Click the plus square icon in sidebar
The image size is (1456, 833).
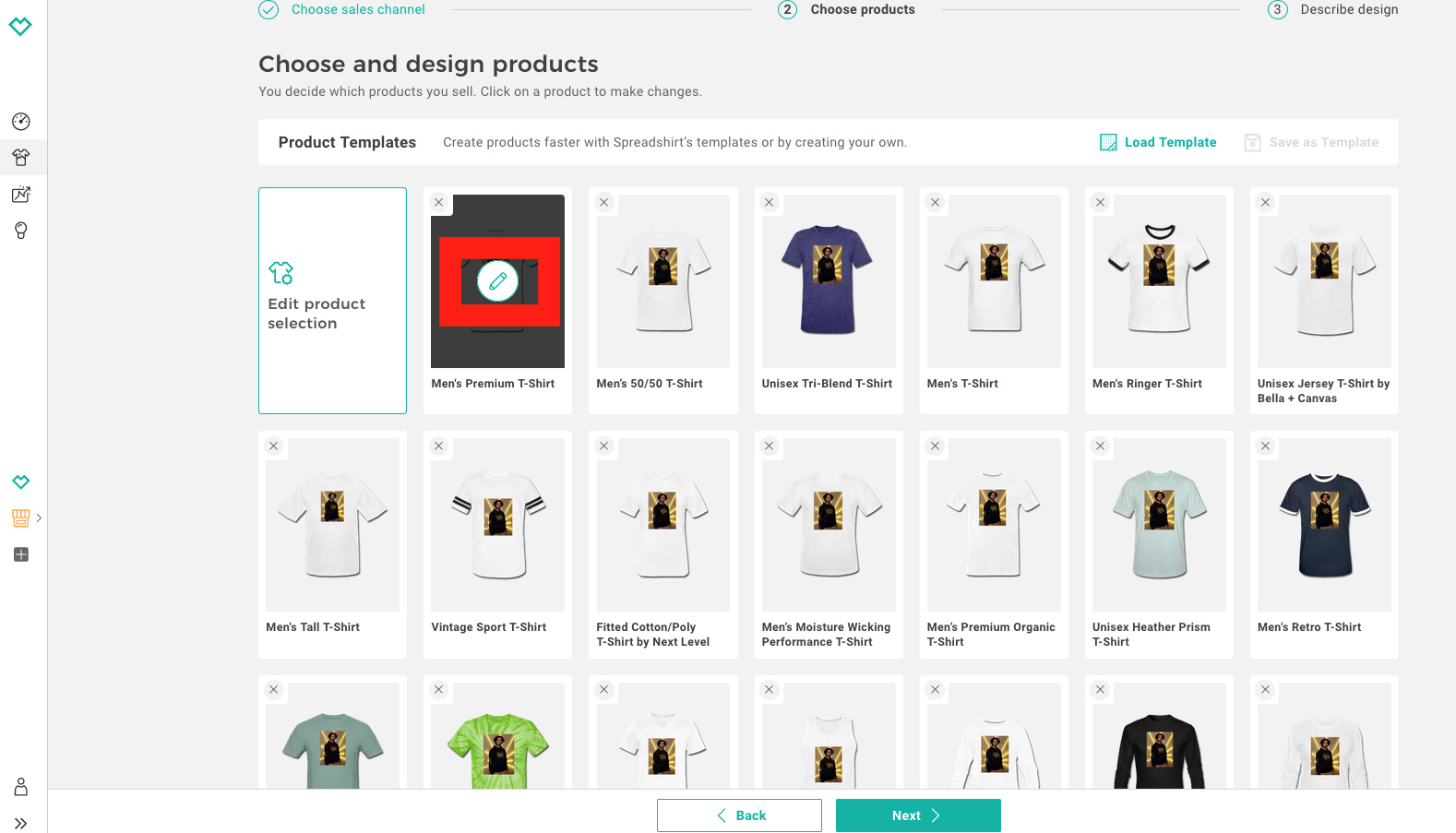[x=21, y=554]
